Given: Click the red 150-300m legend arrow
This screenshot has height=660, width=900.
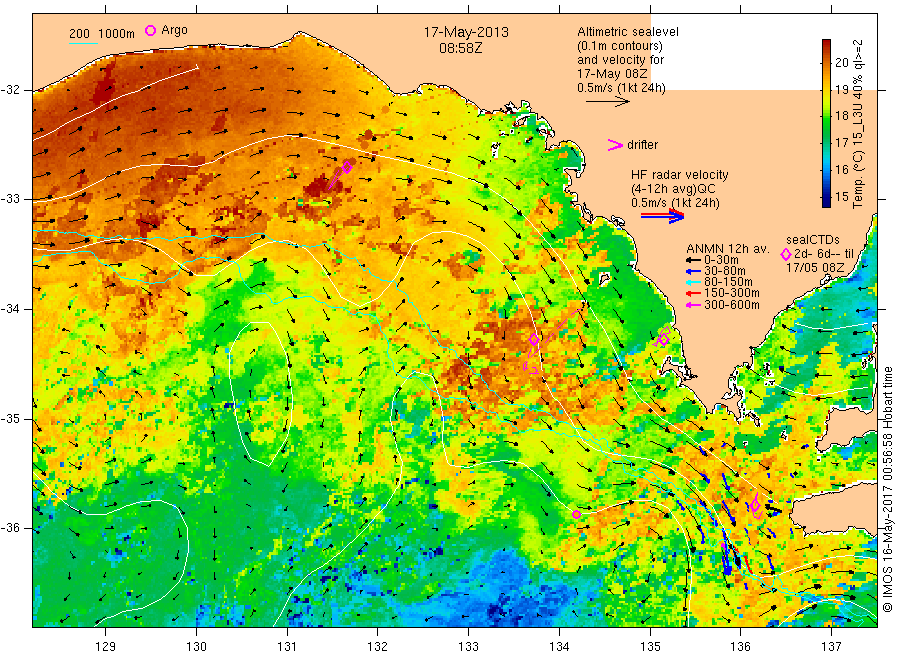Looking at the screenshot, I should [x=693, y=294].
